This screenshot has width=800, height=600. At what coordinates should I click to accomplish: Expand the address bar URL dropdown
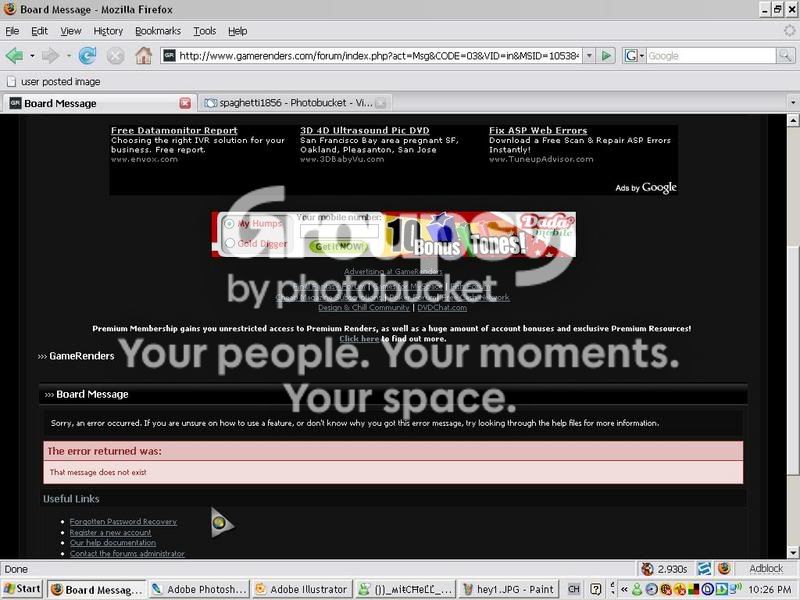589,56
